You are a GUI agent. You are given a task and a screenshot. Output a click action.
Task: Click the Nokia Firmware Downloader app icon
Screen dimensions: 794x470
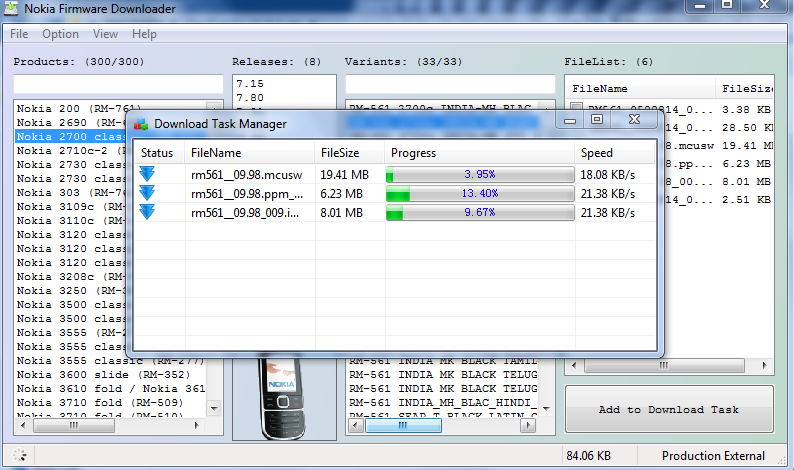[x=11, y=8]
